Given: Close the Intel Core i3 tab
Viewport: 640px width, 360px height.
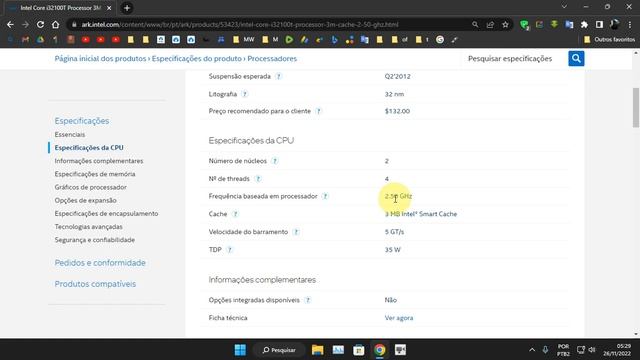Looking at the screenshot, I should 109,8.
